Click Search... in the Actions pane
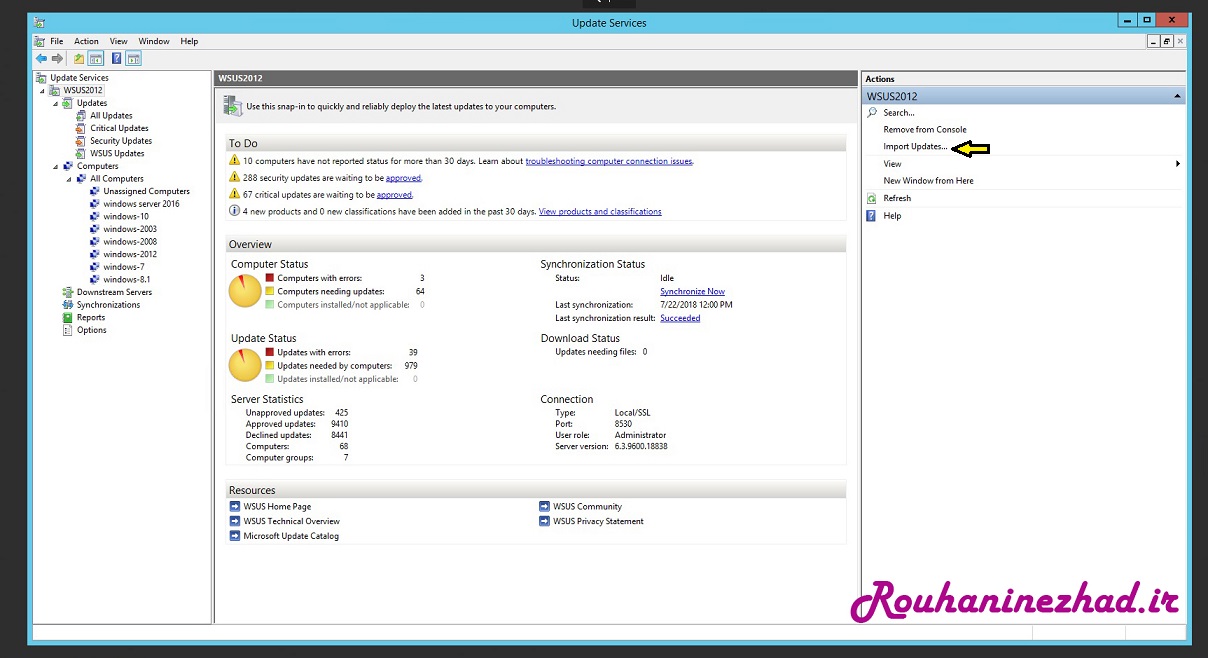 click(899, 113)
